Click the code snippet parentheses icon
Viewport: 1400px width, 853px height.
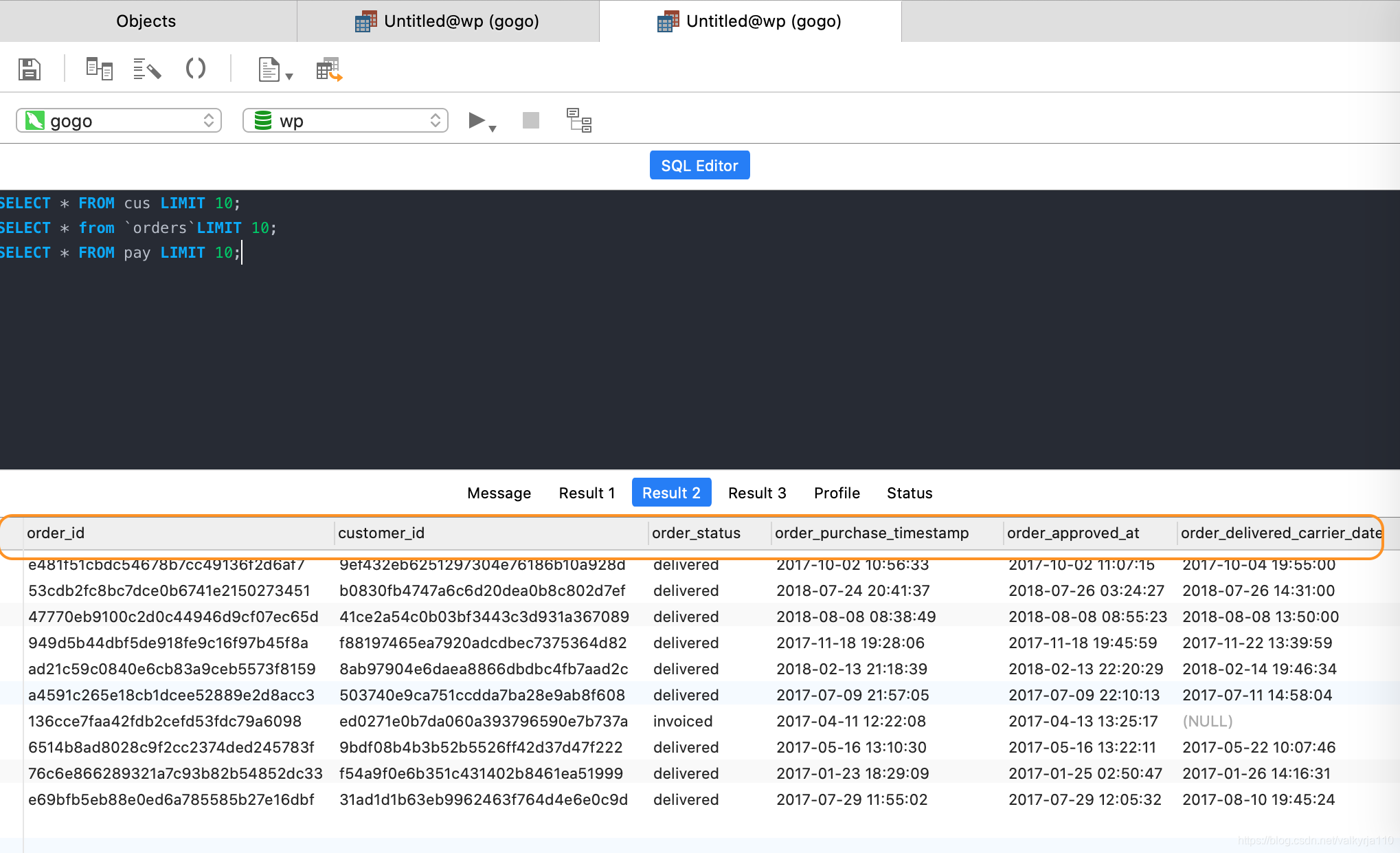coord(196,69)
